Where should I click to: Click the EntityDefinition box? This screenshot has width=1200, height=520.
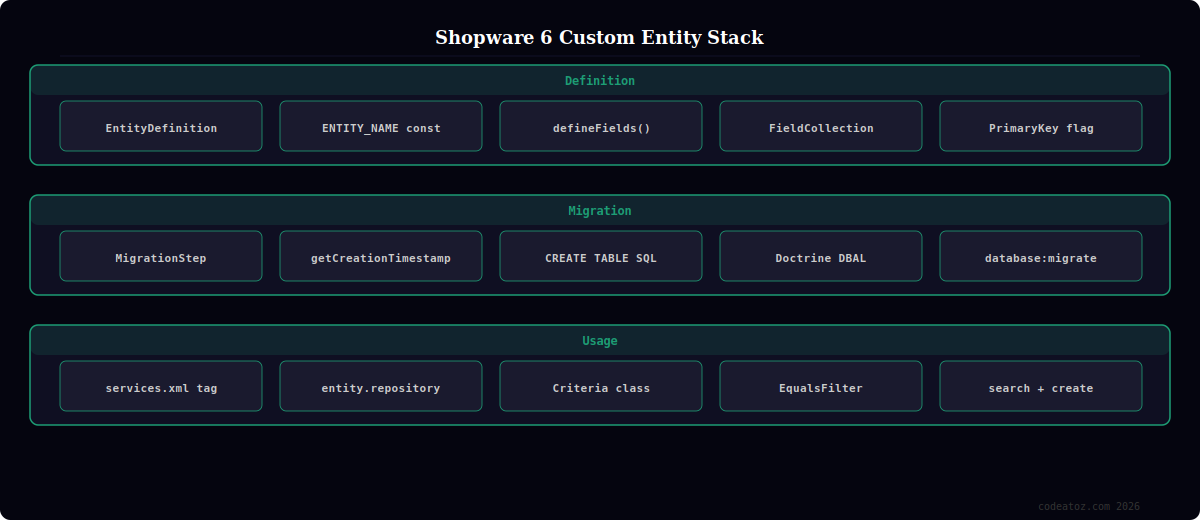161,126
